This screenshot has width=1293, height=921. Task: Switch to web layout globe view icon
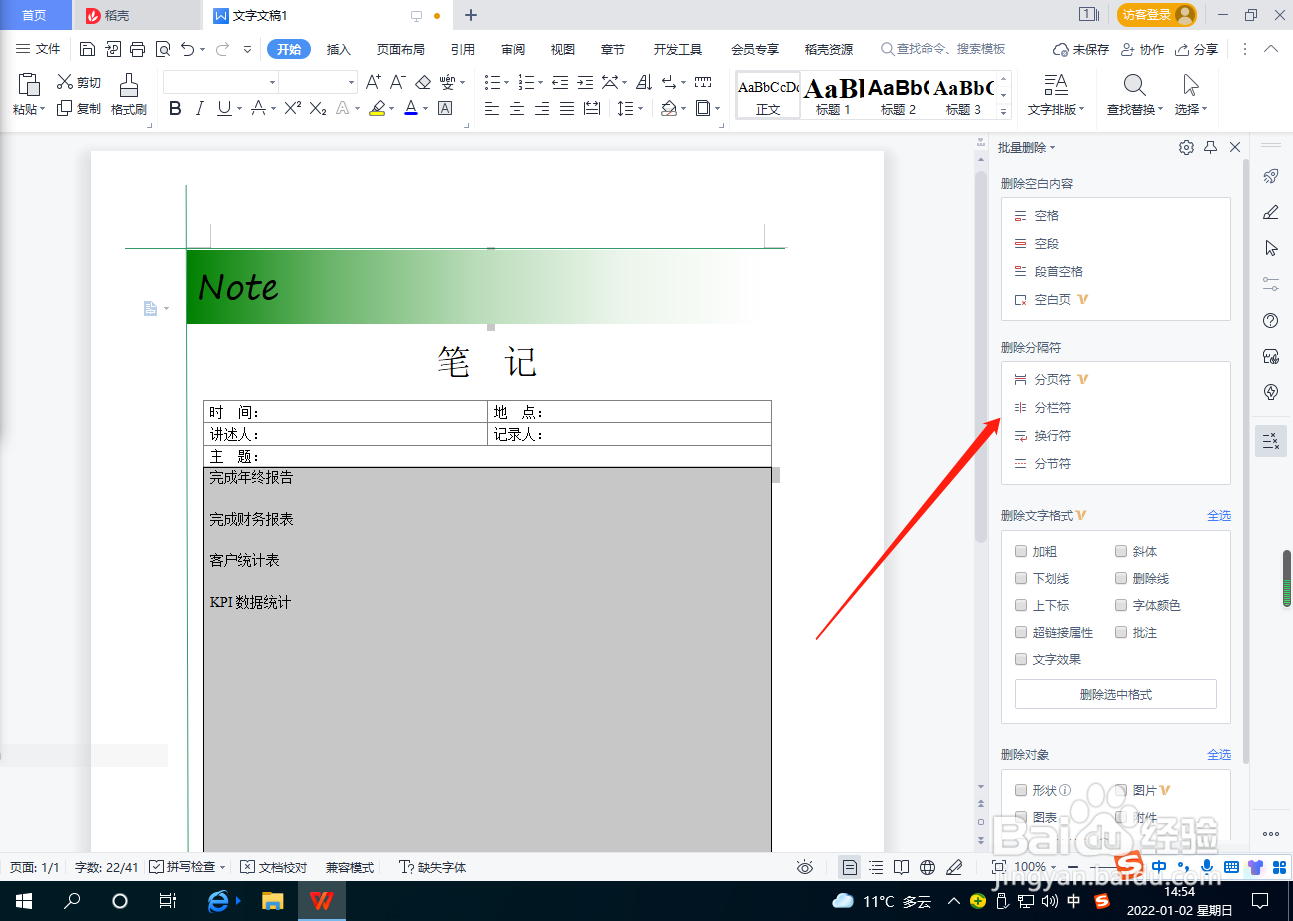(x=928, y=867)
